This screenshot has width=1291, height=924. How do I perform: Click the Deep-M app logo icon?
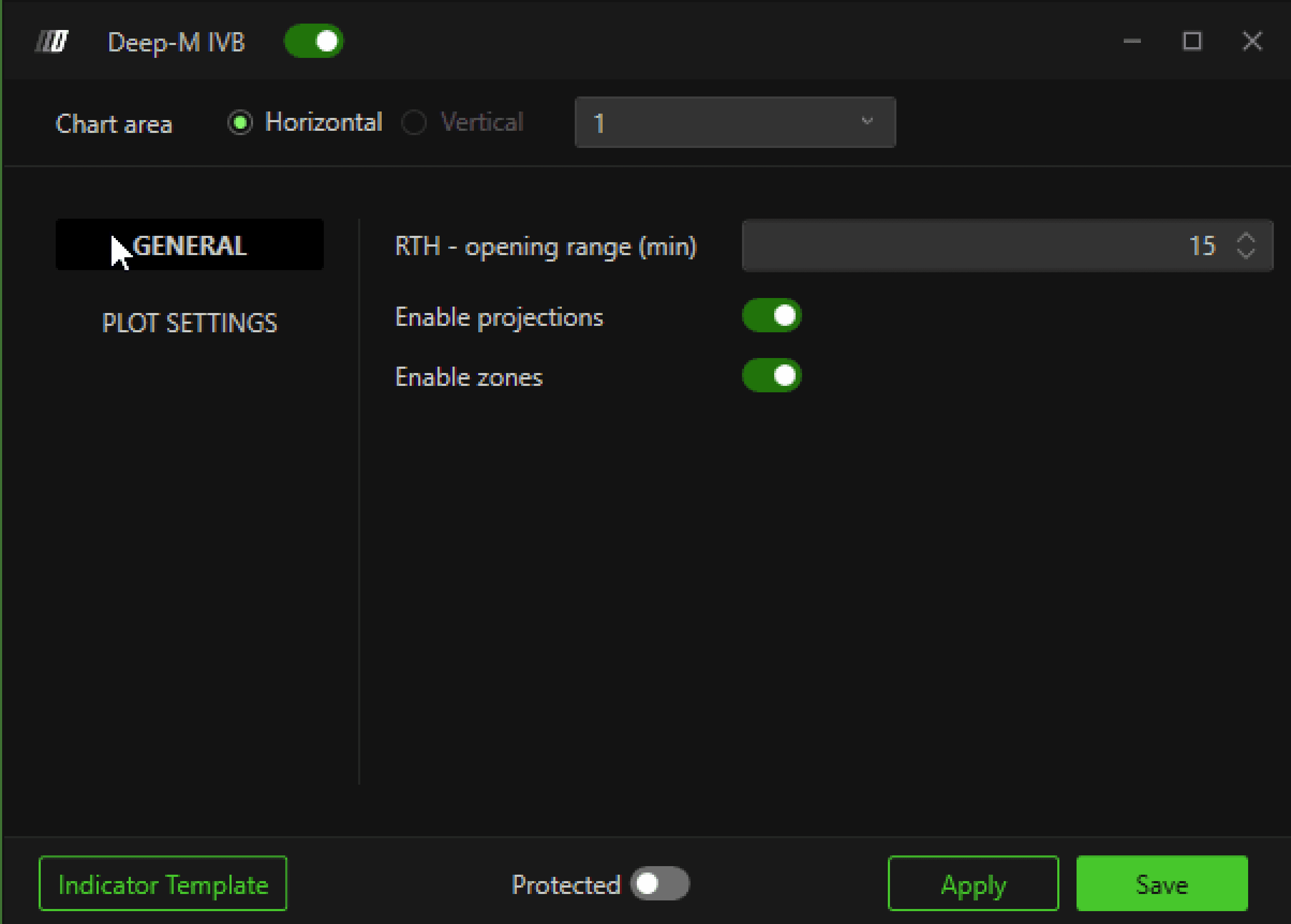tap(52, 41)
